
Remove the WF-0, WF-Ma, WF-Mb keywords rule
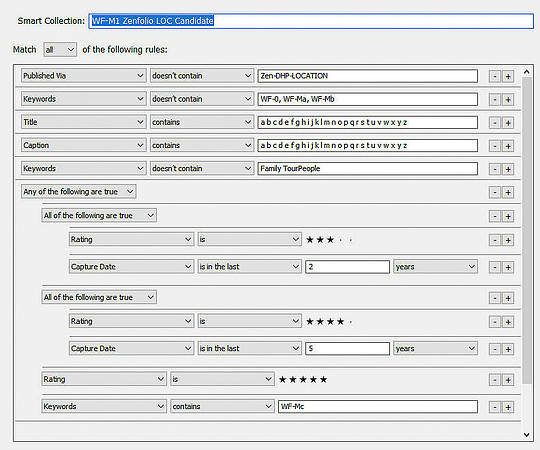(x=495, y=100)
